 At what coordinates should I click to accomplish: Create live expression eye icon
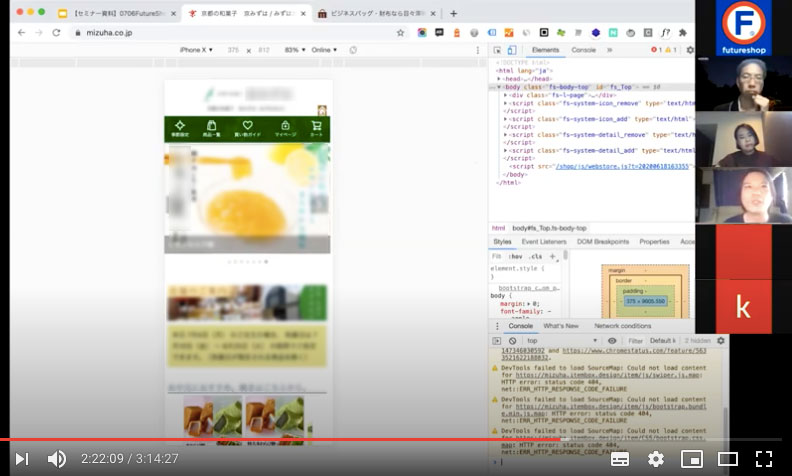[x=612, y=341]
